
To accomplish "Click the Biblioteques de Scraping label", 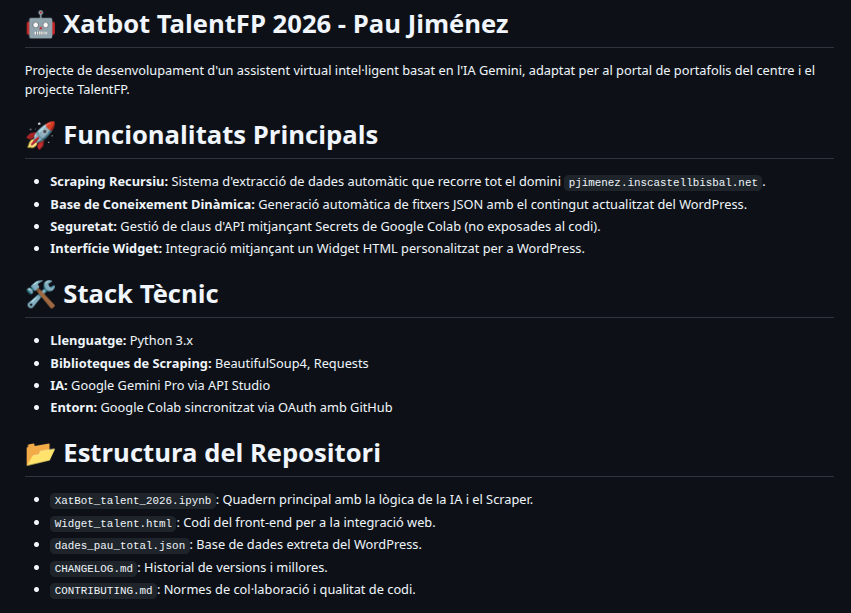I will [x=130, y=363].
